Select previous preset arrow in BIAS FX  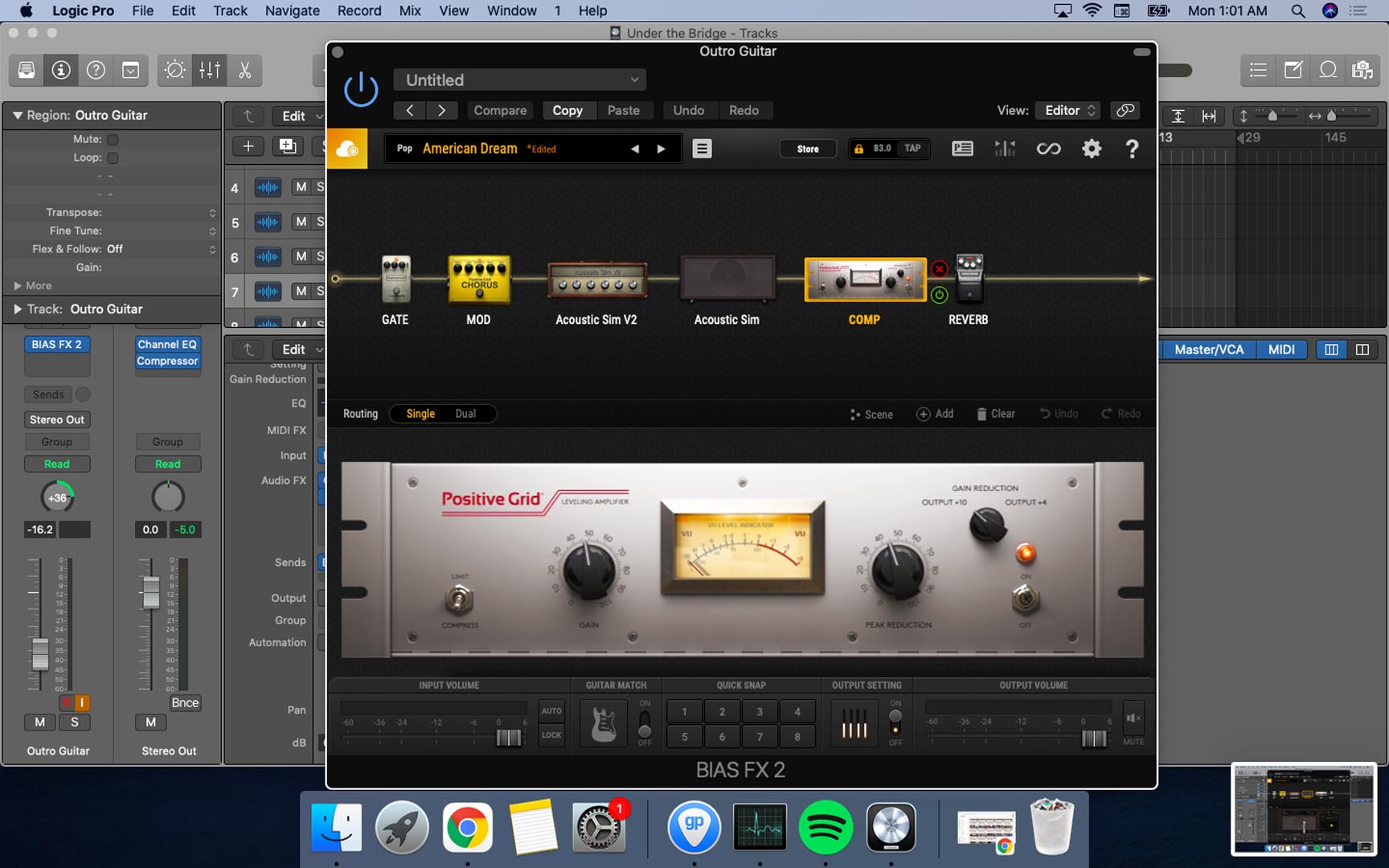point(635,149)
